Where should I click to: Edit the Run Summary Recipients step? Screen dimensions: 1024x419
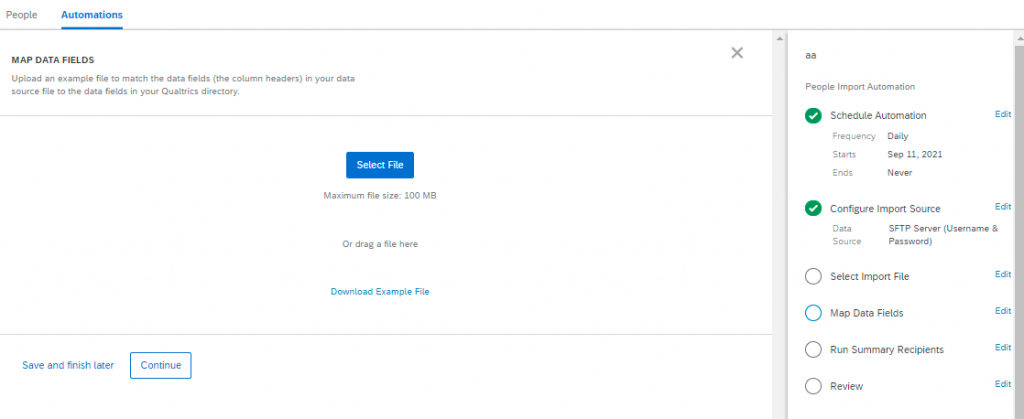(x=1003, y=348)
